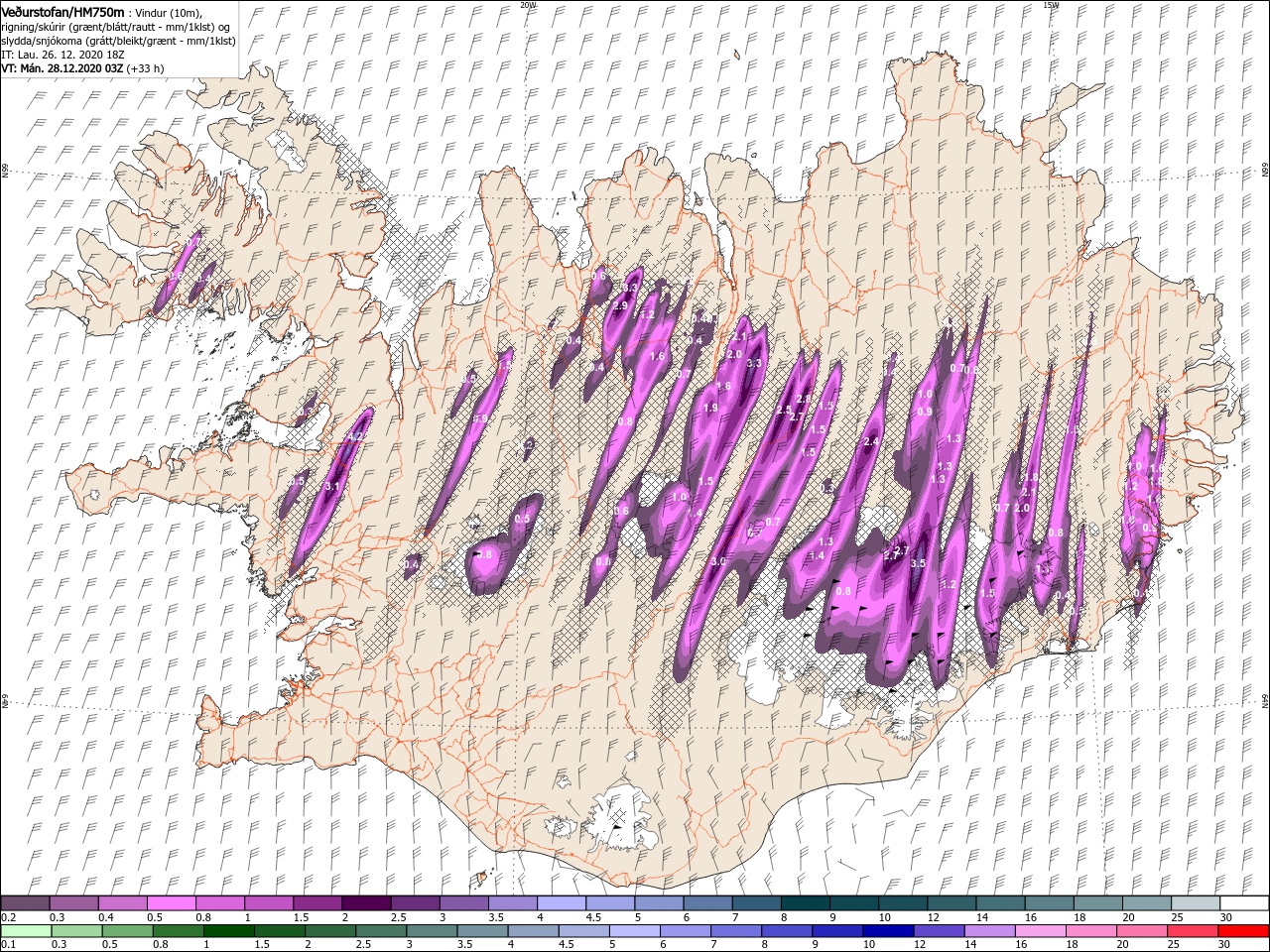The image size is (1270, 952).
Task: Click the palest green 0.1–0.3 rain swatch
Action: [x=25, y=931]
